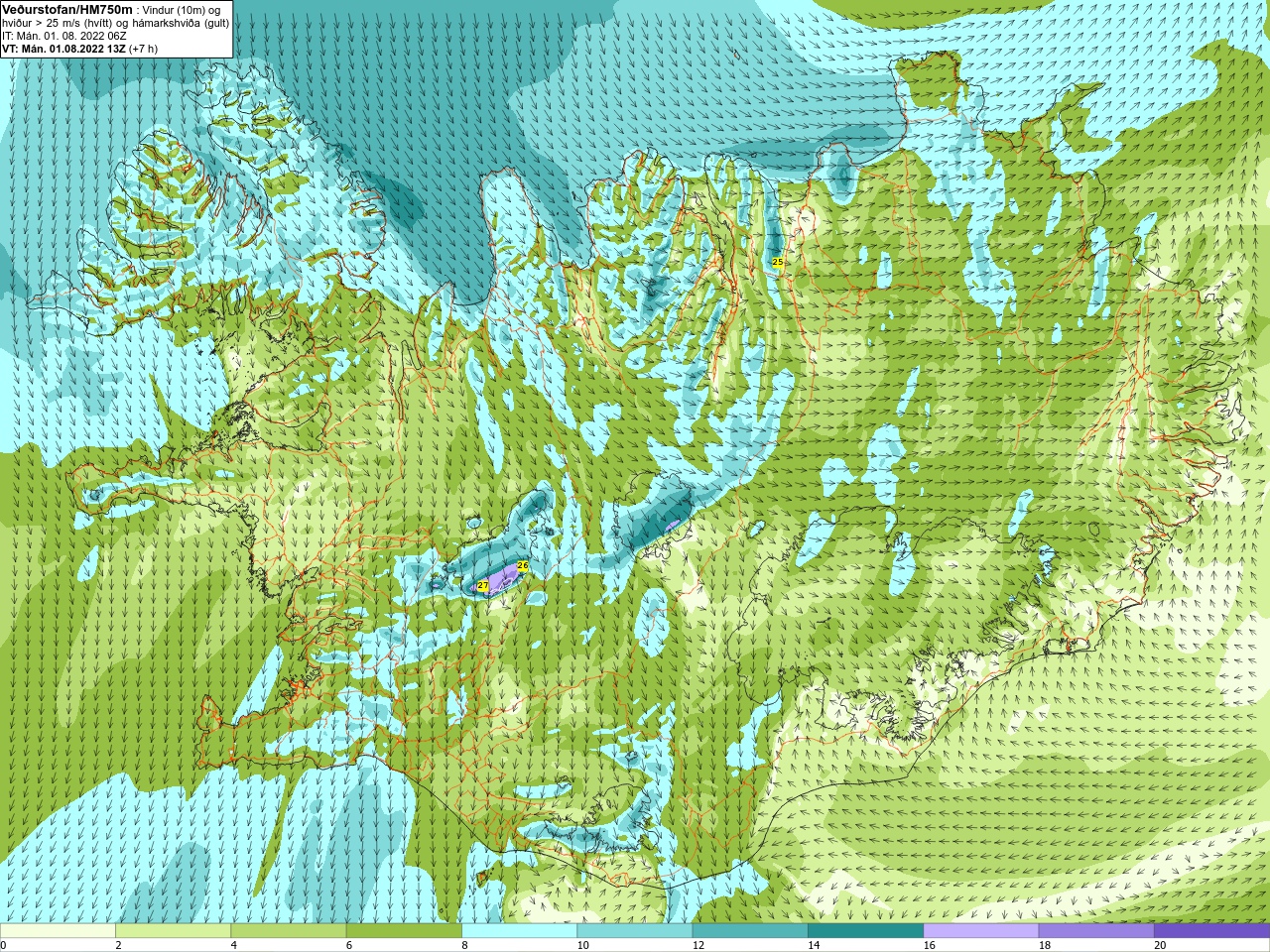This screenshot has width=1270, height=952.
Task: Click the 'Vindur (10m) og' description text
Action: click(x=182, y=10)
